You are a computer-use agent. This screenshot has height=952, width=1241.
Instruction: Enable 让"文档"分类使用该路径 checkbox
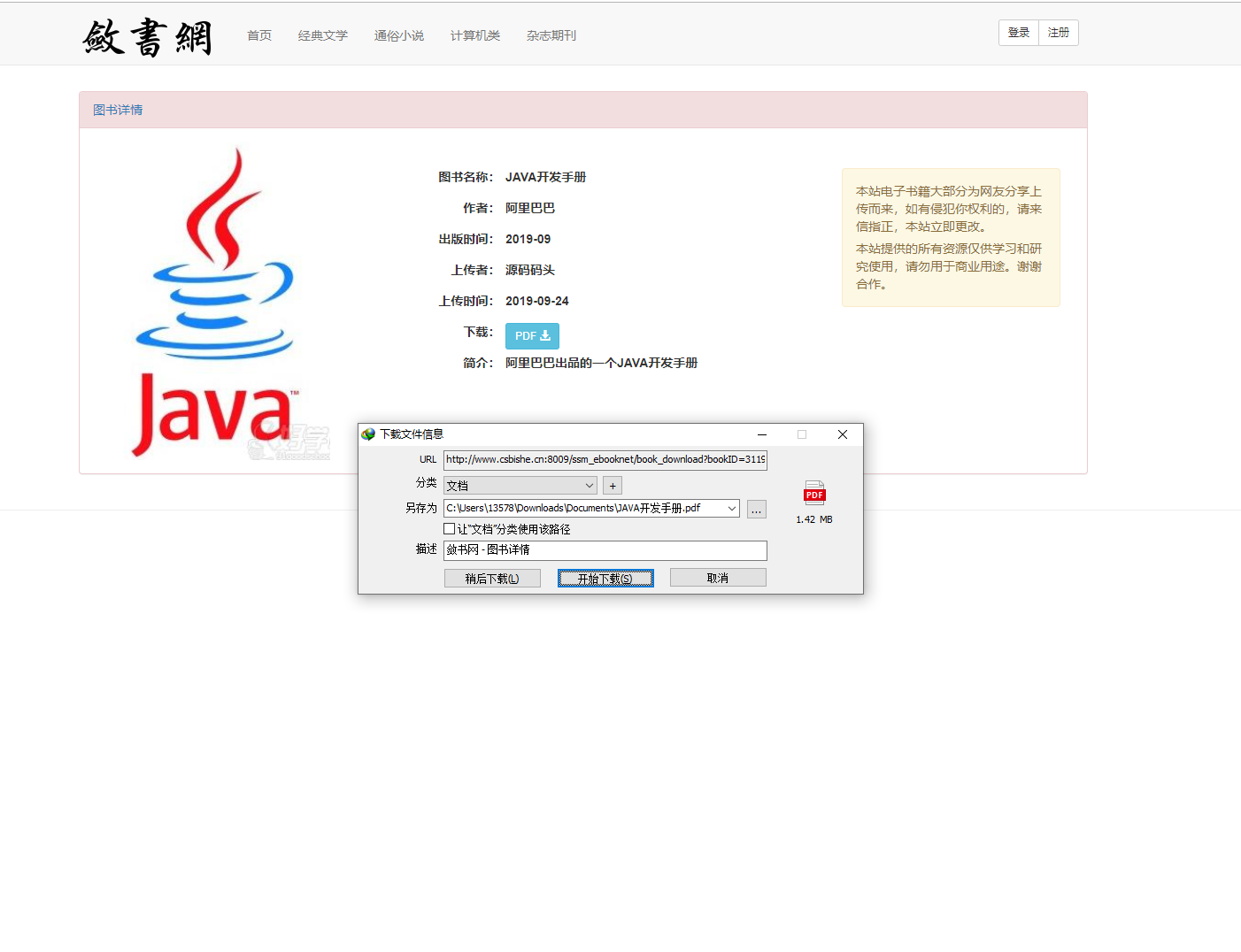click(x=450, y=529)
